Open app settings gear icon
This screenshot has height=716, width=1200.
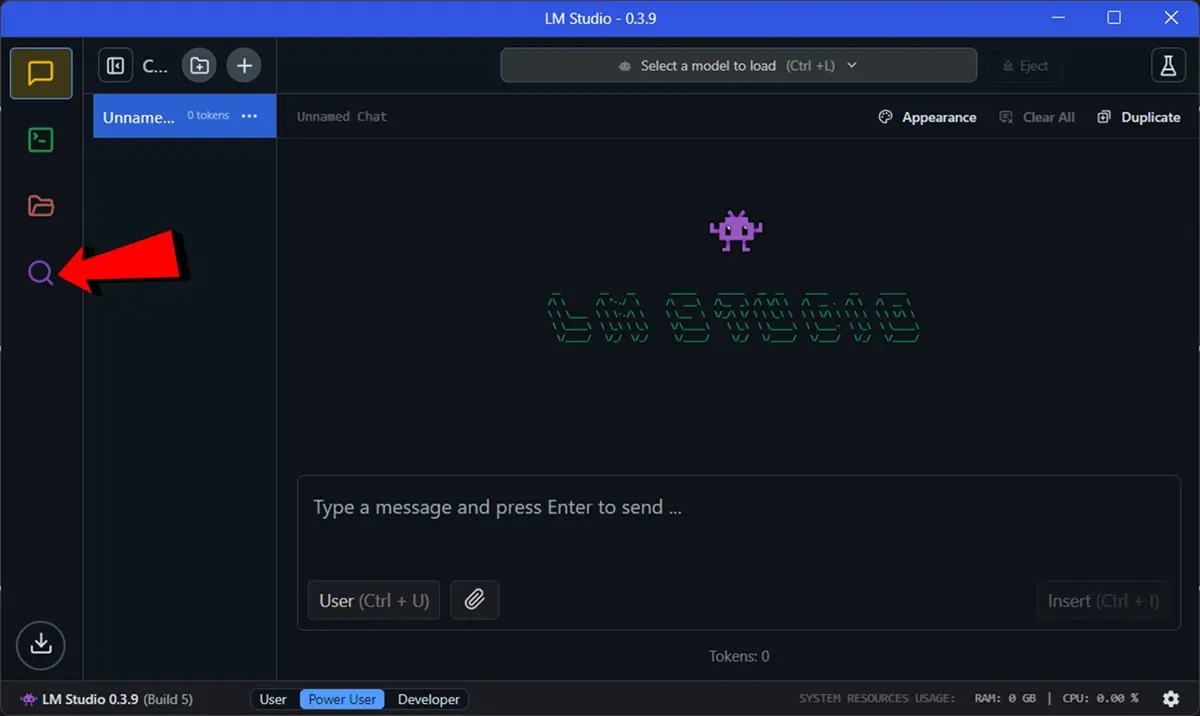click(1171, 699)
